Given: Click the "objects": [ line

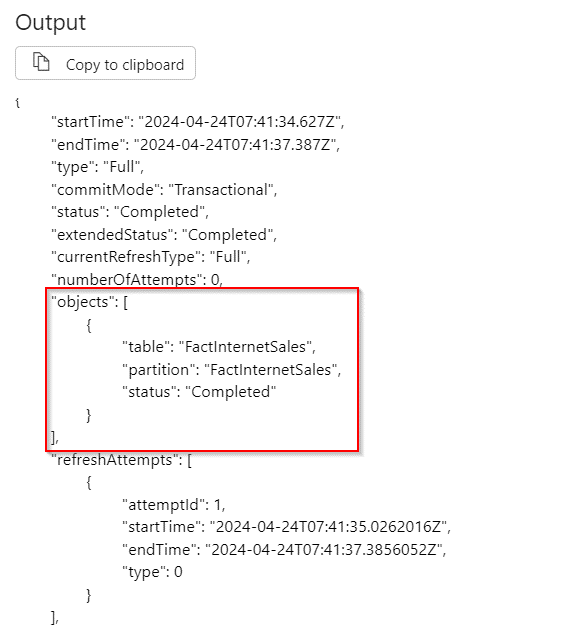Looking at the screenshot, I should (89, 302).
